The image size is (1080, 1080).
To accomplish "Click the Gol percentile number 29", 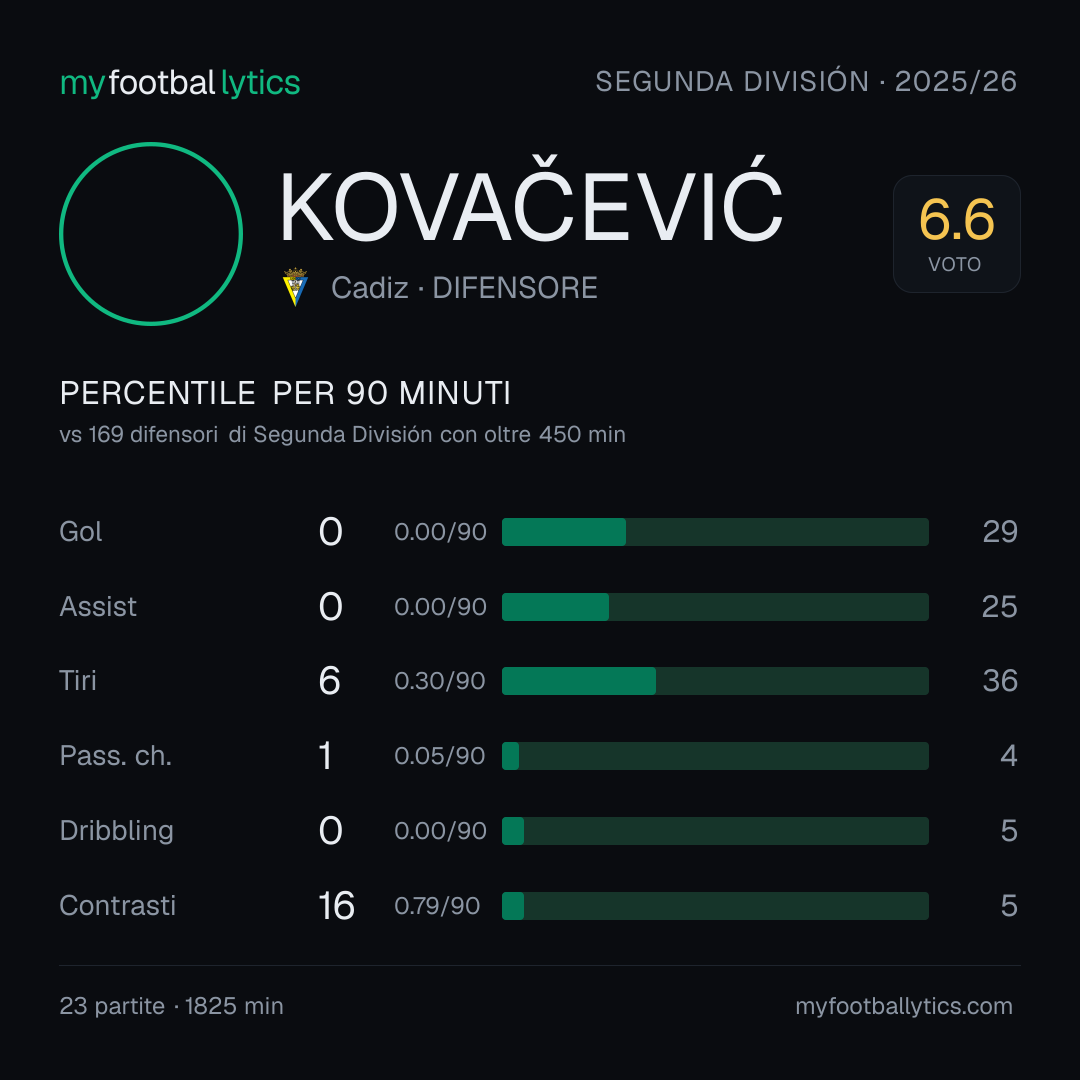I will (x=1000, y=532).
